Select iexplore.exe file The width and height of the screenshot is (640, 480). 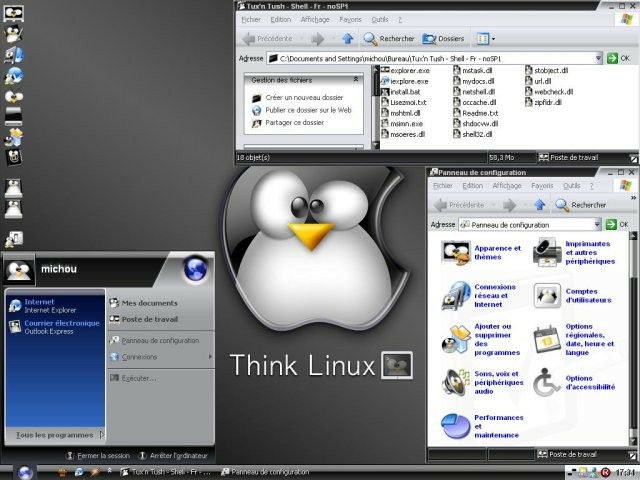(x=404, y=81)
